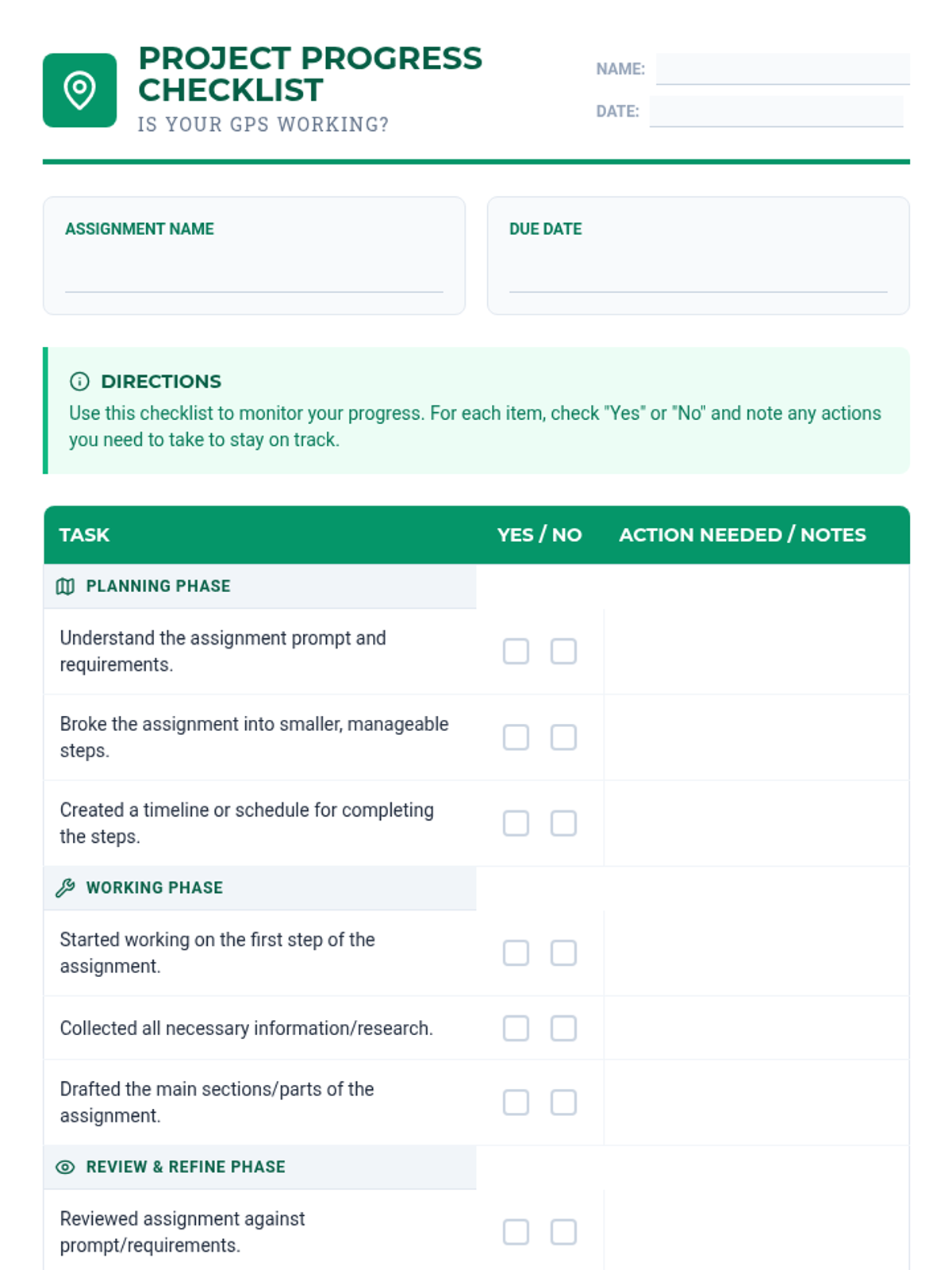The width and height of the screenshot is (952, 1270).
Task: Check No for created a timeline
Action: (563, 823)
